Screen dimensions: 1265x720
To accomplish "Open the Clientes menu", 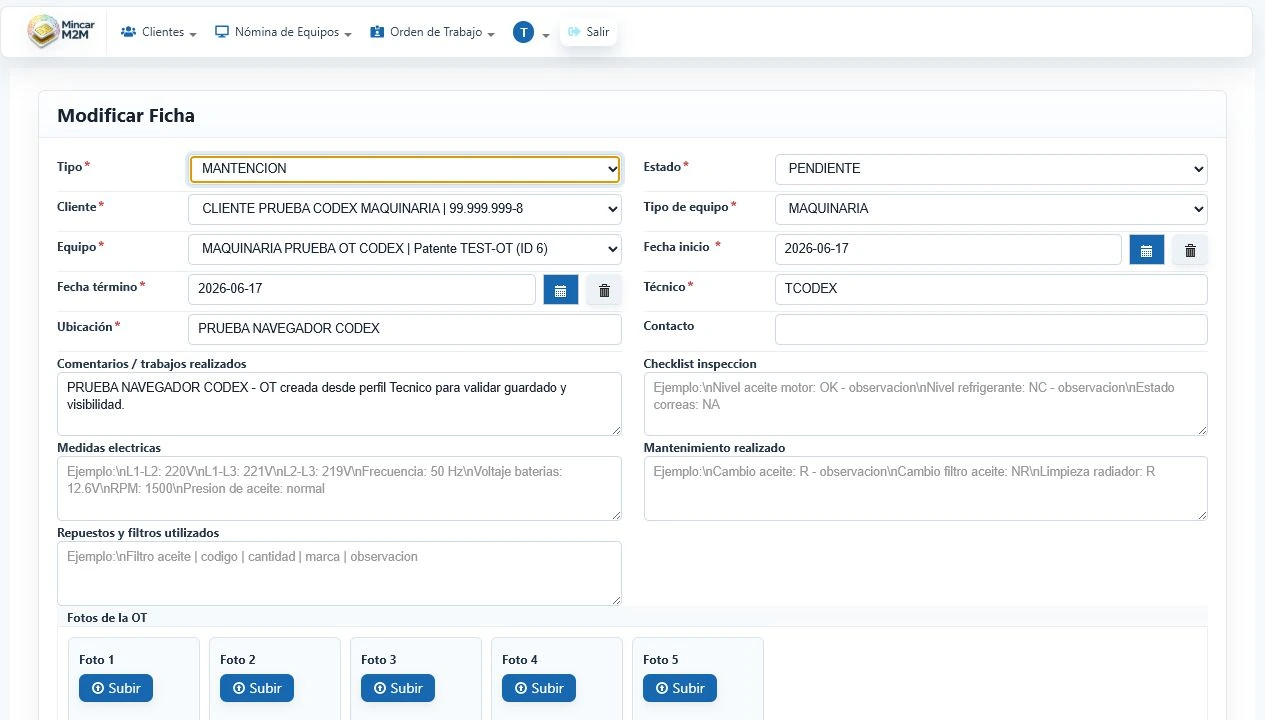I will coord(158,32).
